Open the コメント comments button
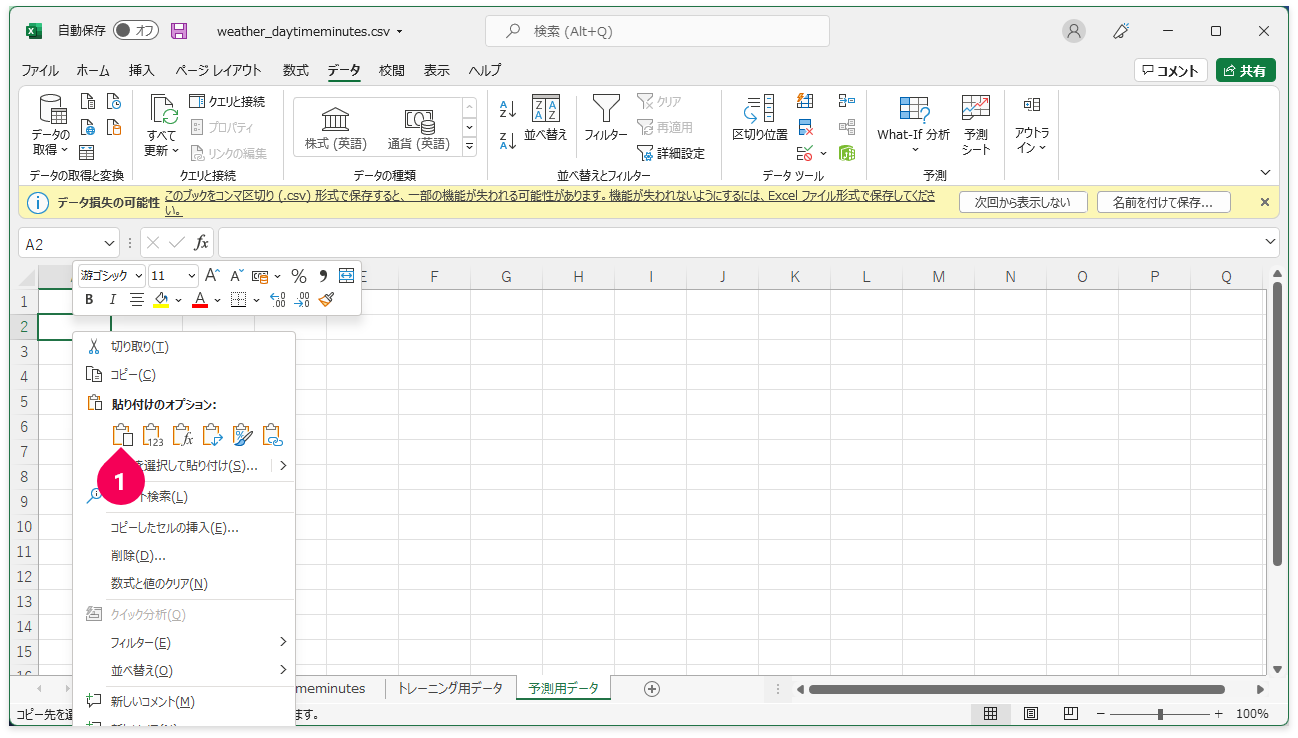 pos(1169,70)
